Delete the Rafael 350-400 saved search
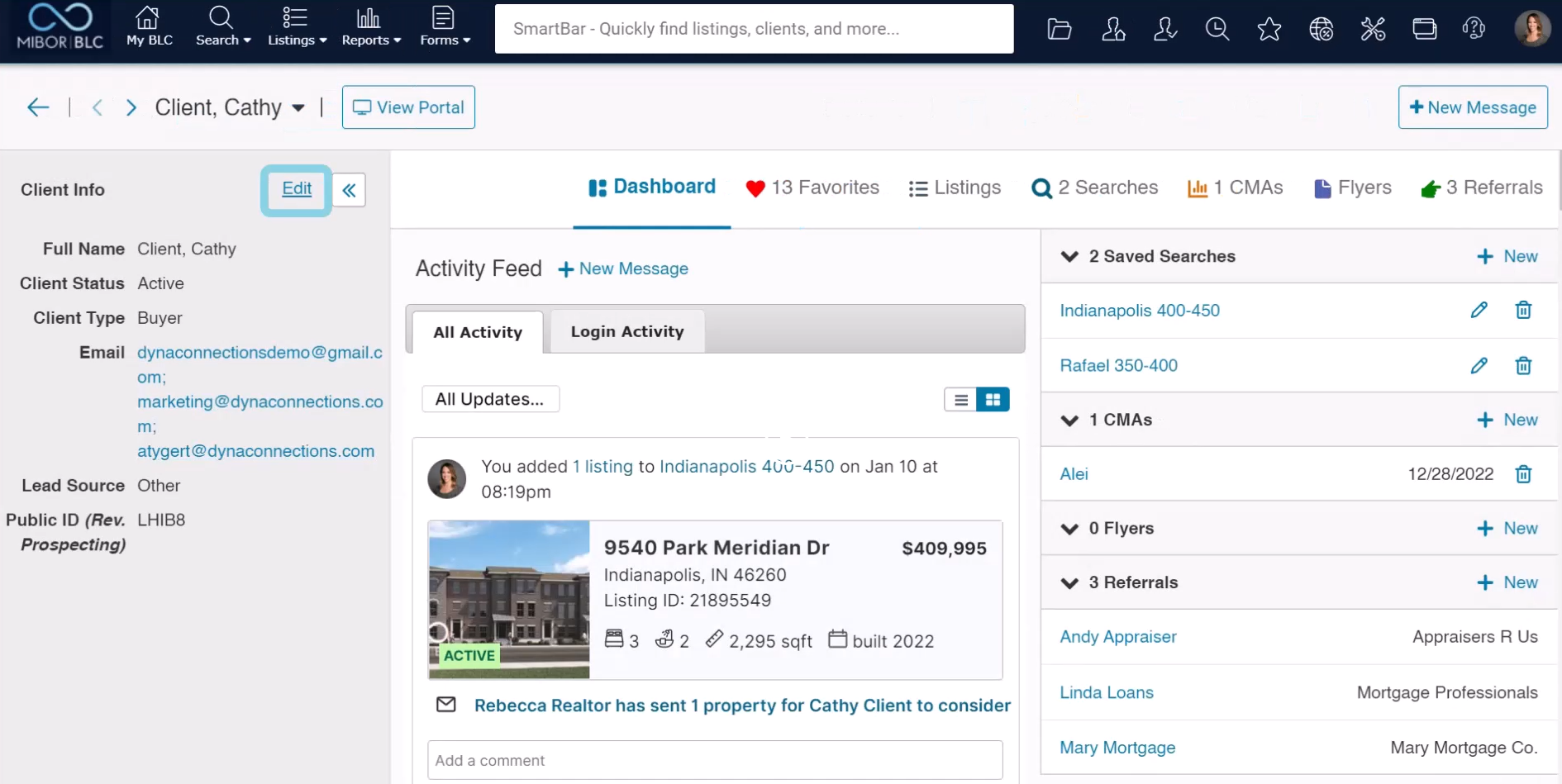 (1523, 365)
